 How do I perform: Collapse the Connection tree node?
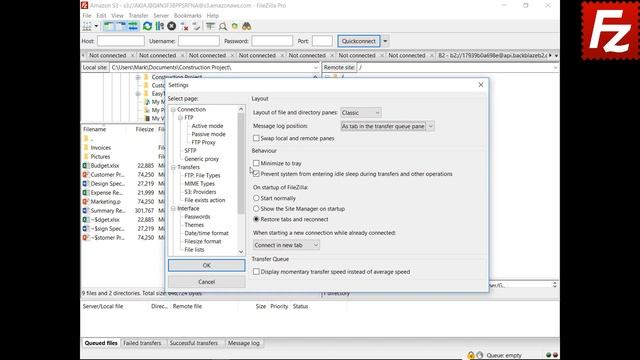tap(173, 110)
